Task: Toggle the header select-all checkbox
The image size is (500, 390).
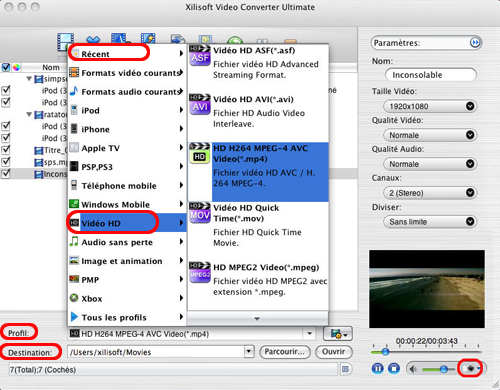Action: [x=6, y=67]
